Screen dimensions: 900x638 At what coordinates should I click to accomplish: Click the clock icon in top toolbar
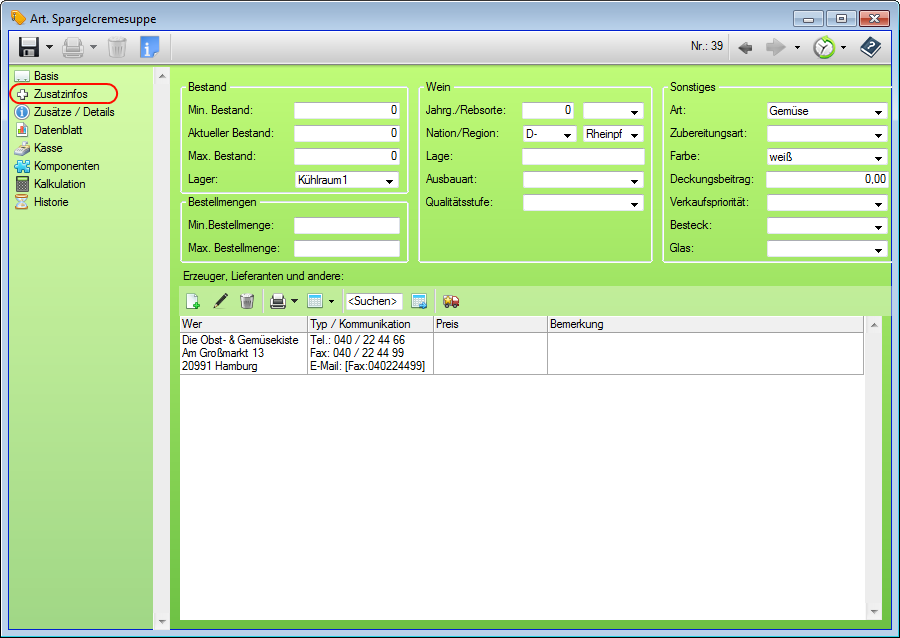point(824,47)
